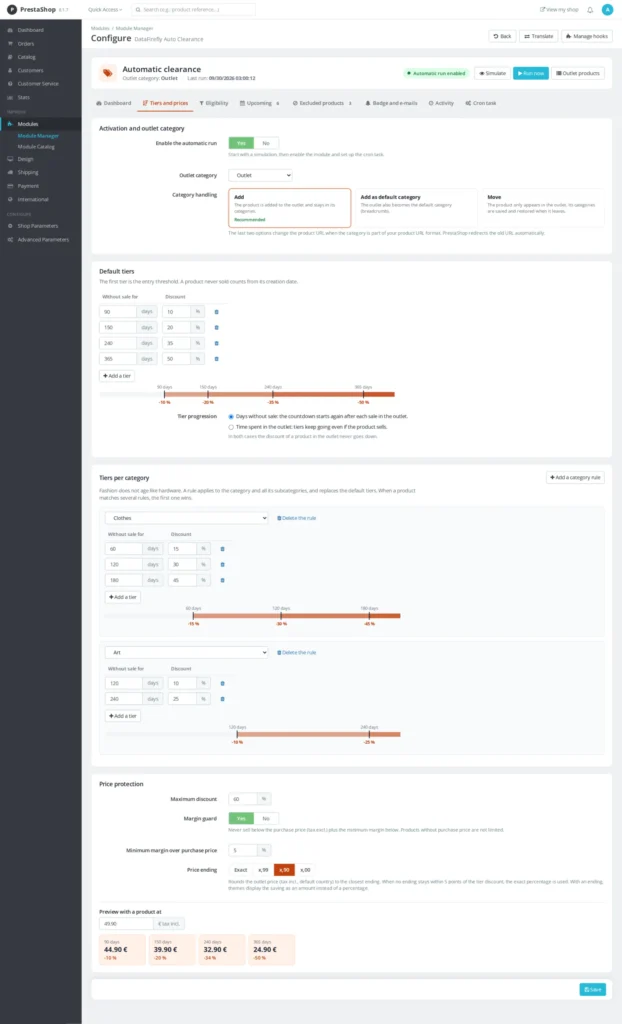Delete the Art 120 days tier
Screen dimensions: 622x1024
coord(222,684)
